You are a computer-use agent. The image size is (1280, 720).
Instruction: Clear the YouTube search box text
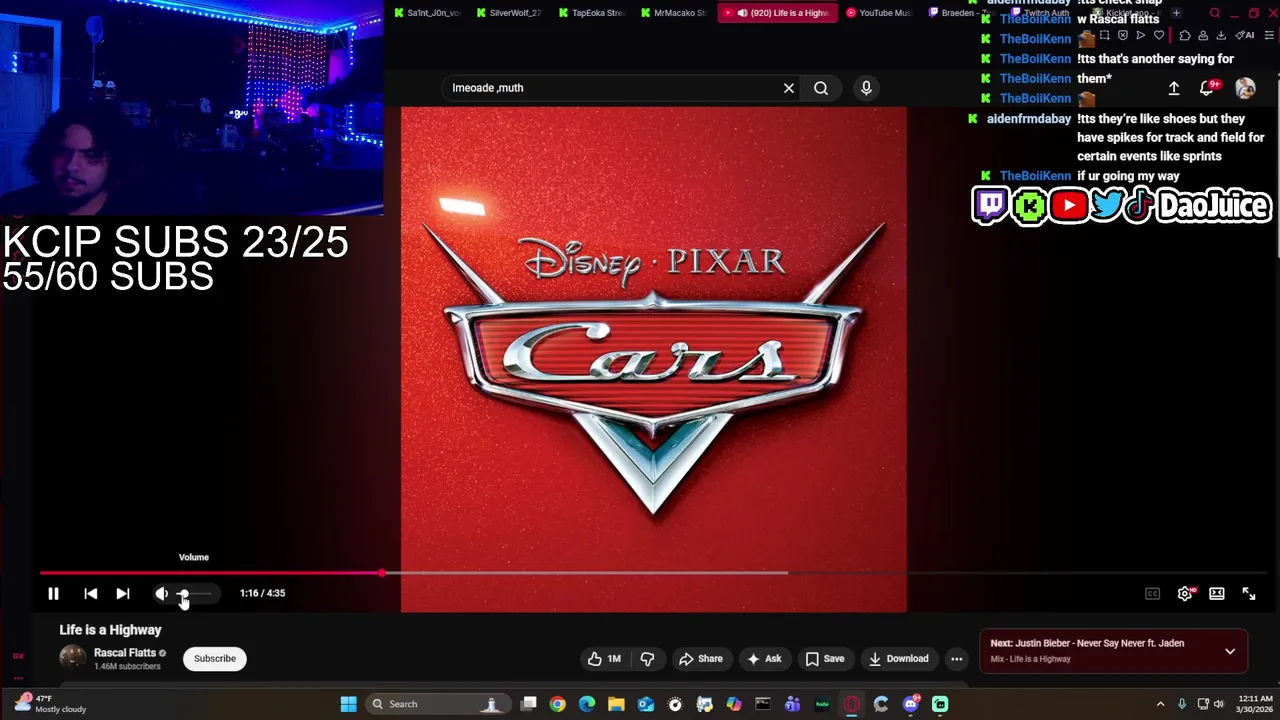point(789,88)
